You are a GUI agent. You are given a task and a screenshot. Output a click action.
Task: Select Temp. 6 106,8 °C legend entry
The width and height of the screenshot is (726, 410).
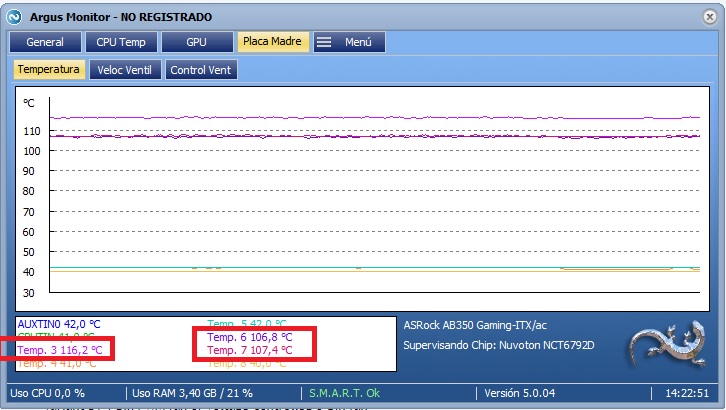click(x=250, y=338)
